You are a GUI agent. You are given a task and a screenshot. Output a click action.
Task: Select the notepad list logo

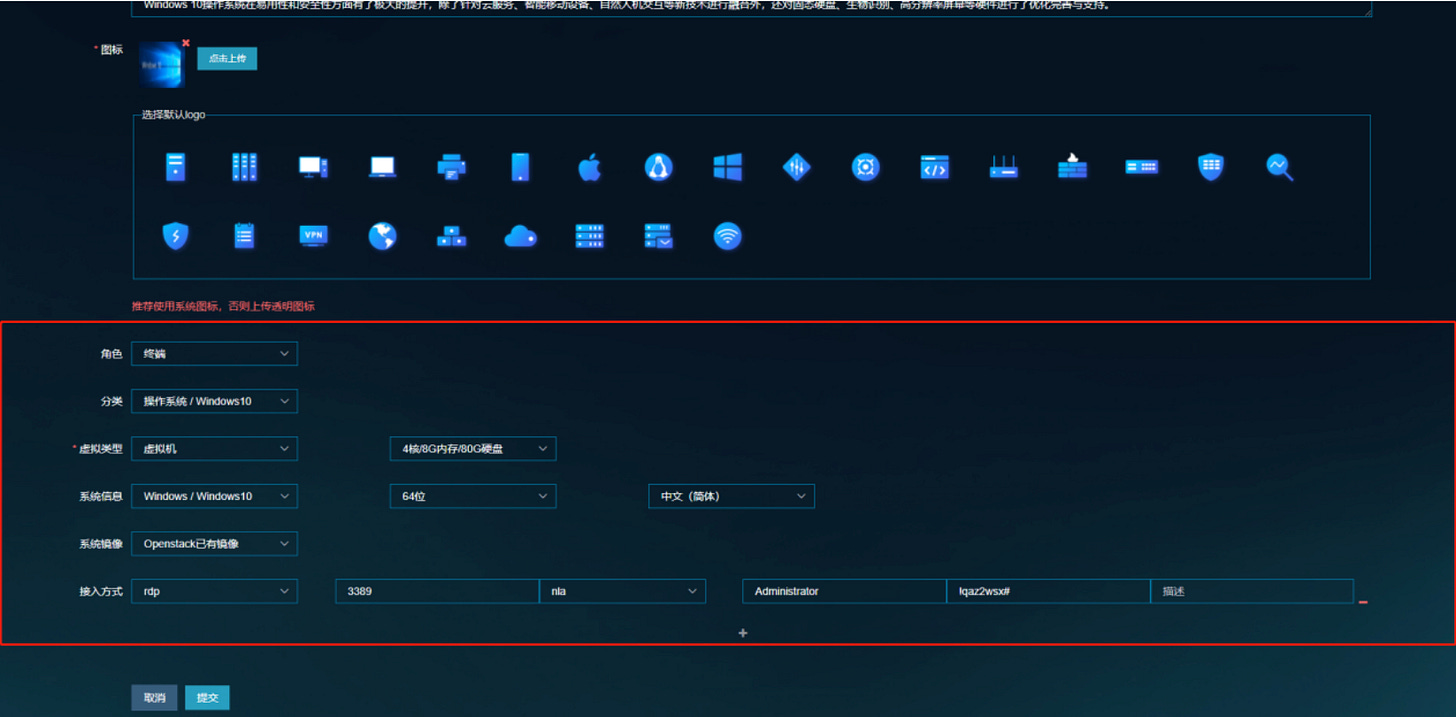[x=244, y=236]
